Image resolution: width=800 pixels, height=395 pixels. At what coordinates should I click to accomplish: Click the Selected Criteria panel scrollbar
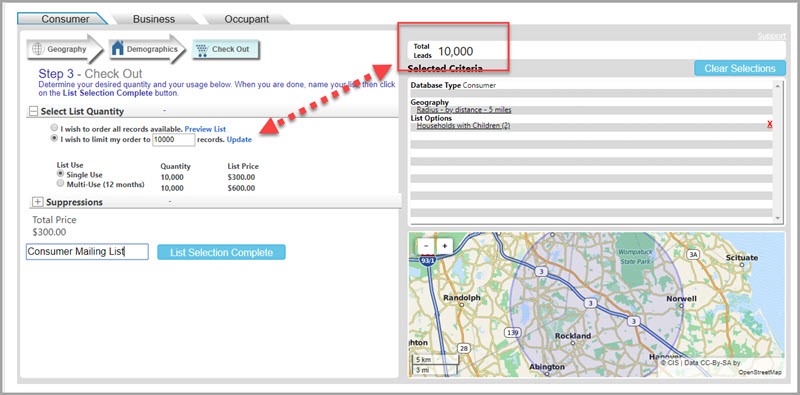coord(778,152)
